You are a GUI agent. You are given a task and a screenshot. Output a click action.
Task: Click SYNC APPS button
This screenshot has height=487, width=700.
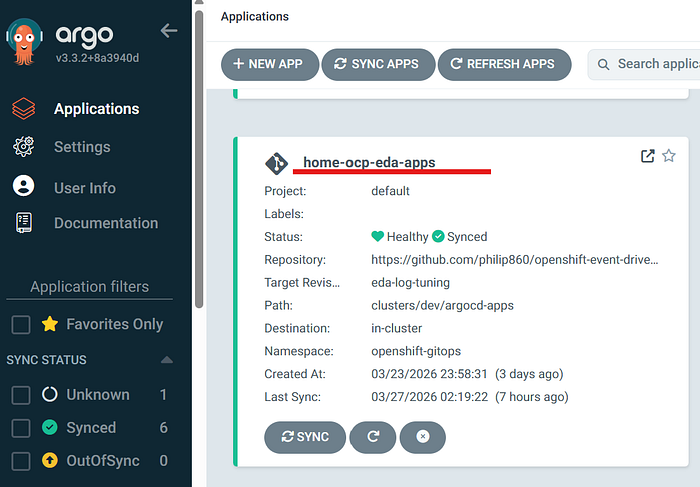tap(378, 64)
